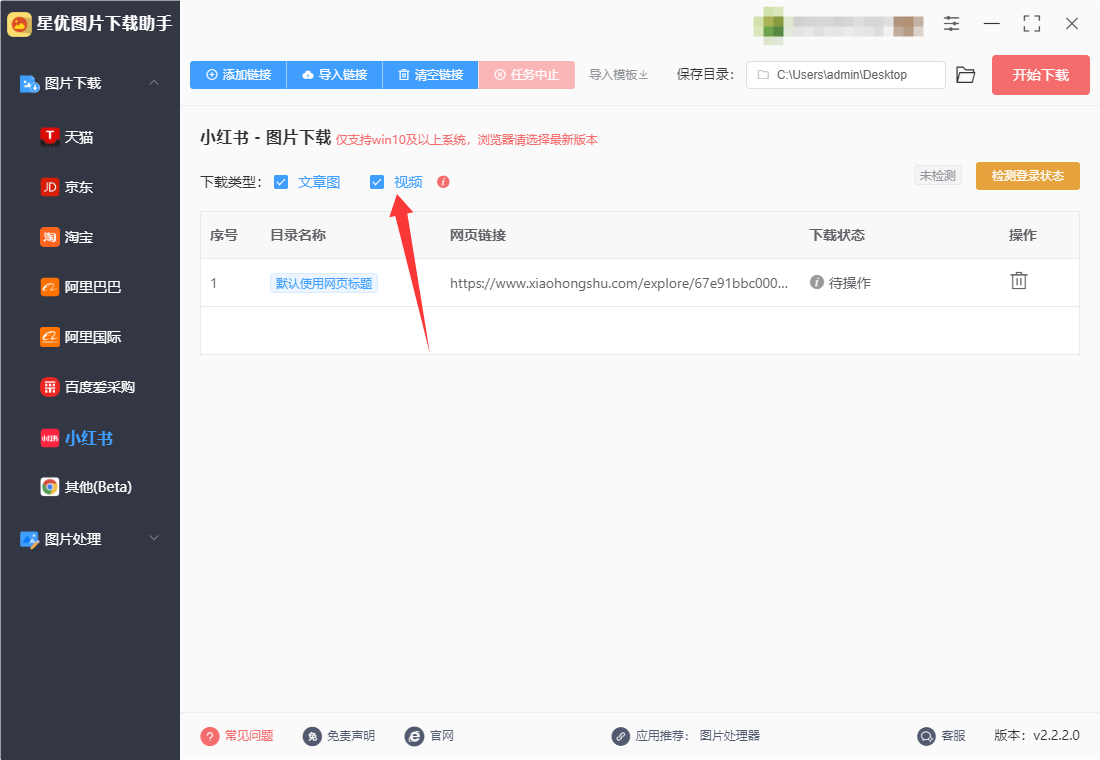Open the folder browse icon

coord(965,75)
